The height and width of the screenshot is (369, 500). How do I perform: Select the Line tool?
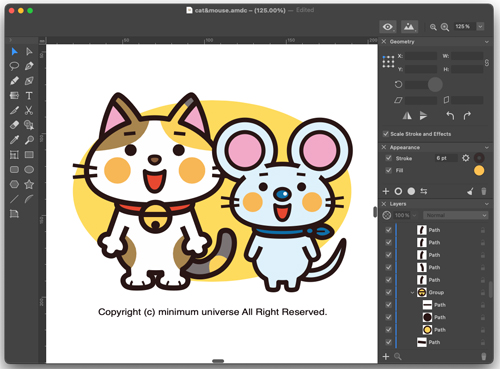click(x=14, y=199)
